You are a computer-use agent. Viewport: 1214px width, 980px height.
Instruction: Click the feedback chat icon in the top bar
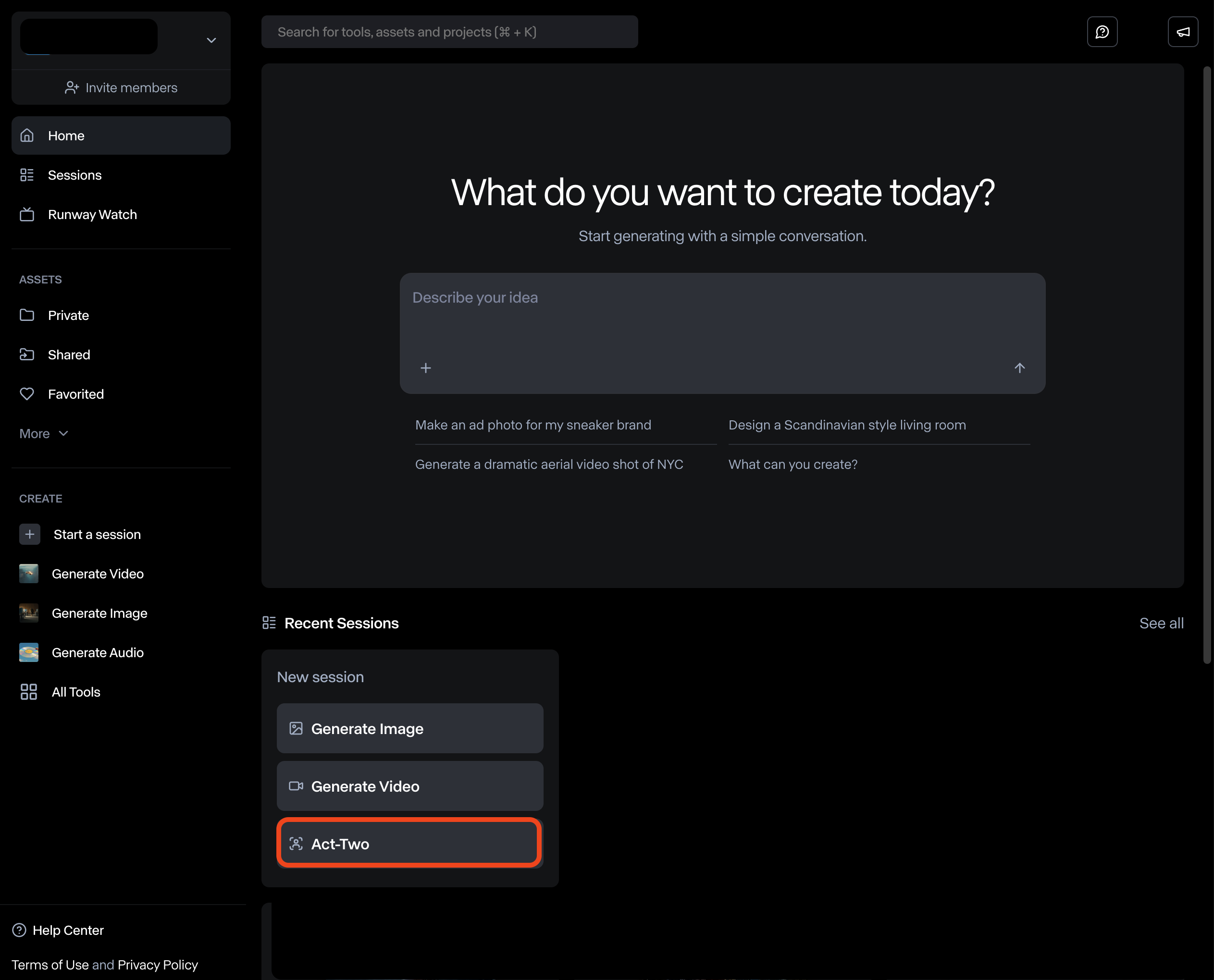click(1102, 32)
